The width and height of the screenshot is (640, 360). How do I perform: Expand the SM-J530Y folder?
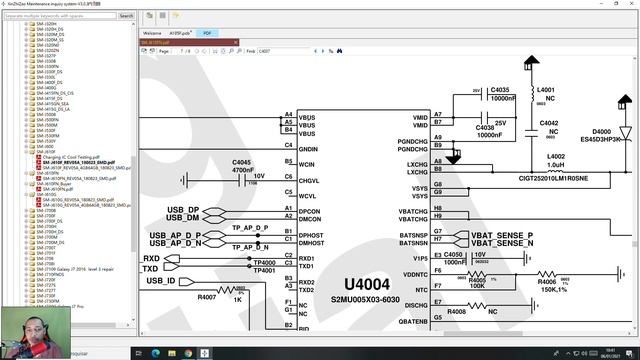point(26,141)
